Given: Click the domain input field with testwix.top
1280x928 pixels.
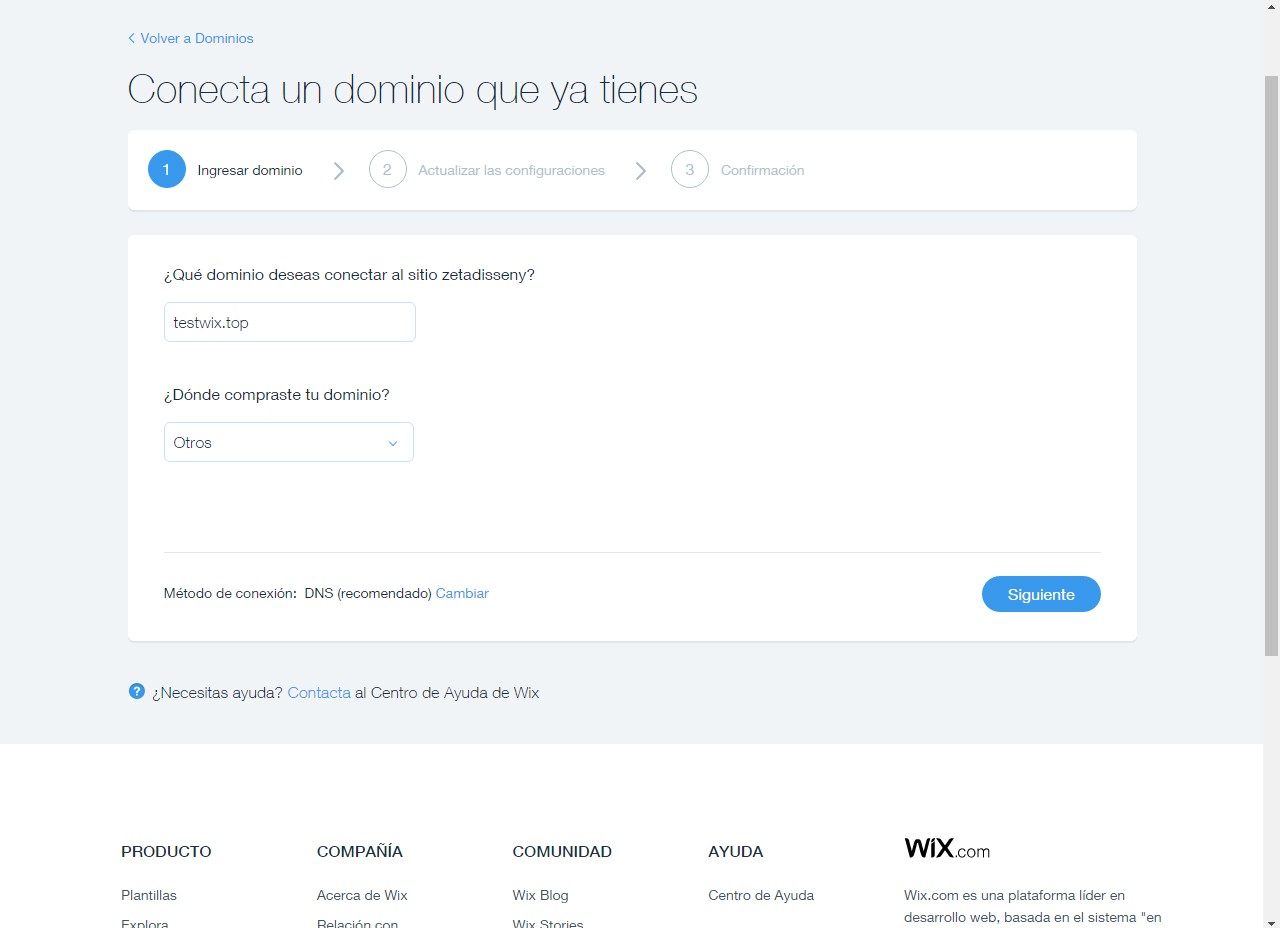Looking at the screenshot, I should (x=289, y=322).
